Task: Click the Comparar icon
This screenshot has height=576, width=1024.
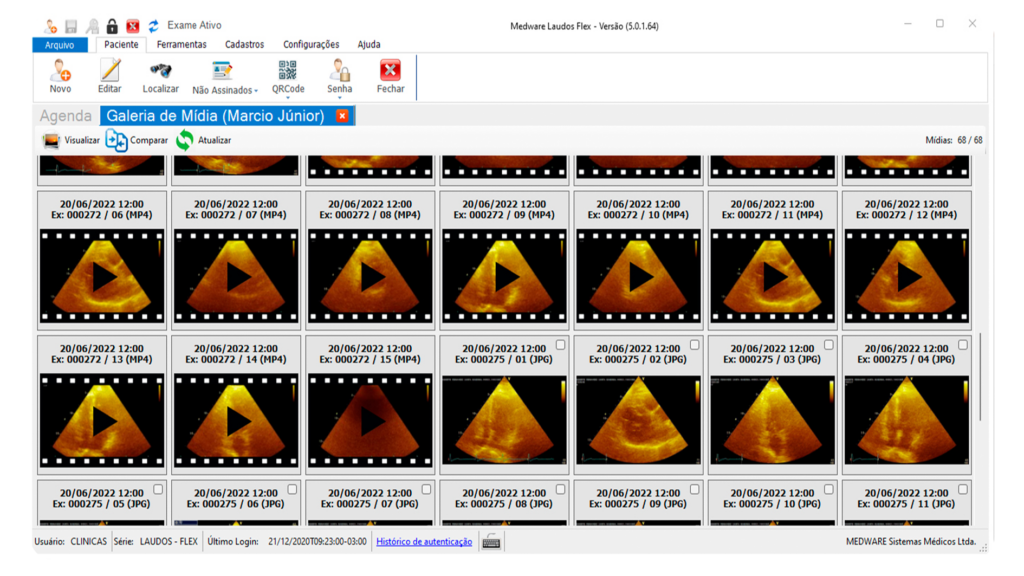Action: click(116, 140)
